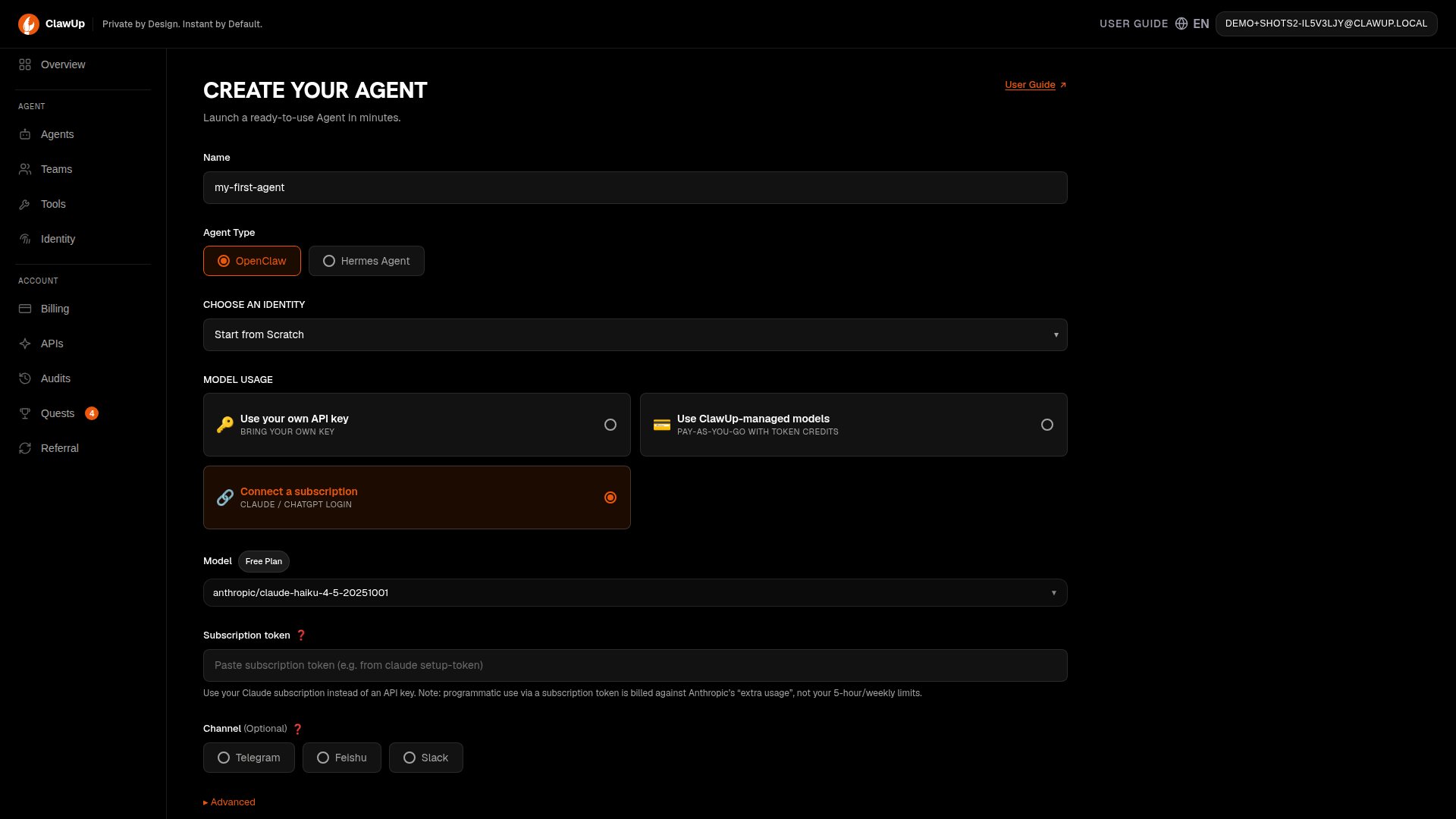
Task: Click the Quests badge showing 4
Action: coord(92,413)
